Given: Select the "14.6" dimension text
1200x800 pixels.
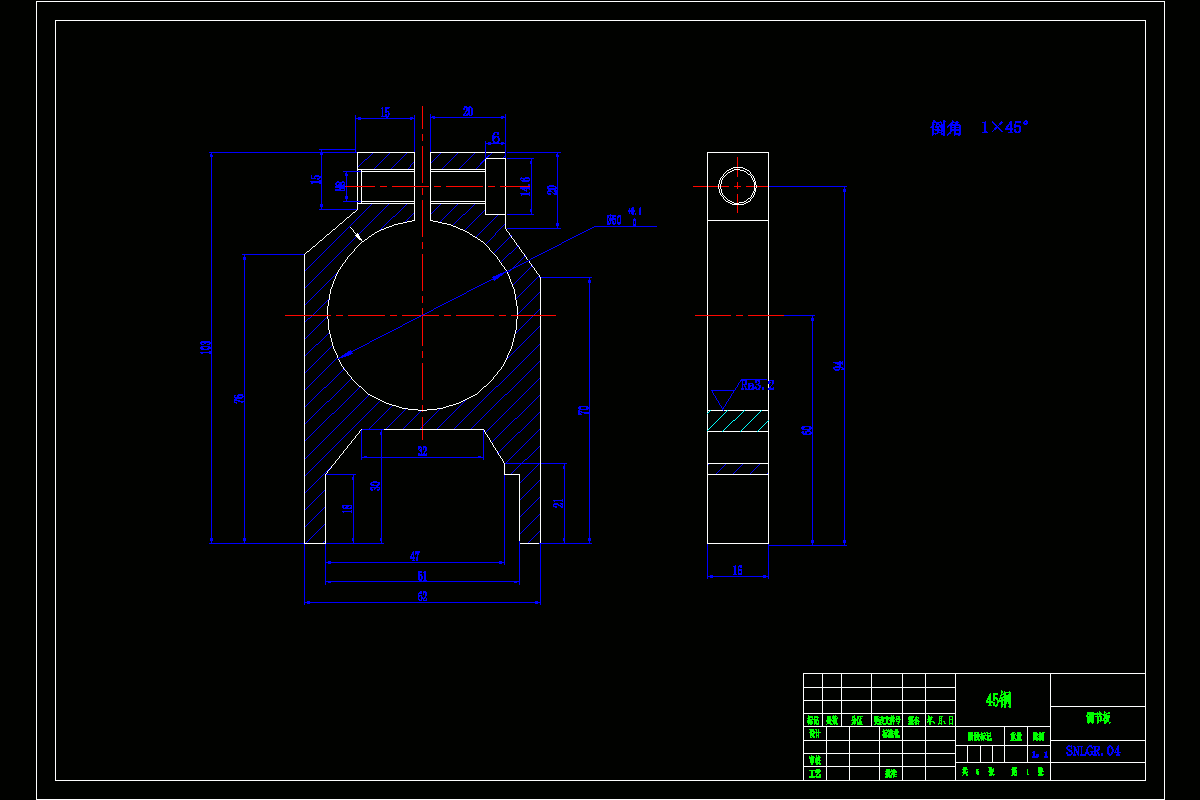Looking at the screenshot, I should click(525, 186).
